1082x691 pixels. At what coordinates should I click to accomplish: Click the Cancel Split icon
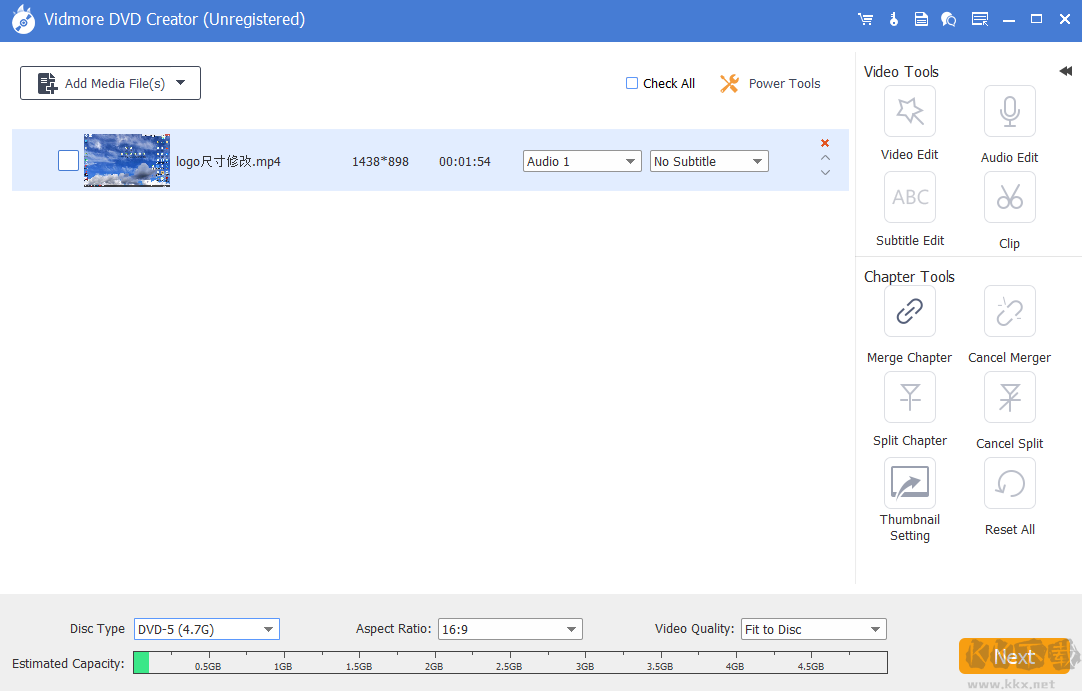click(x=1010, y=397)
